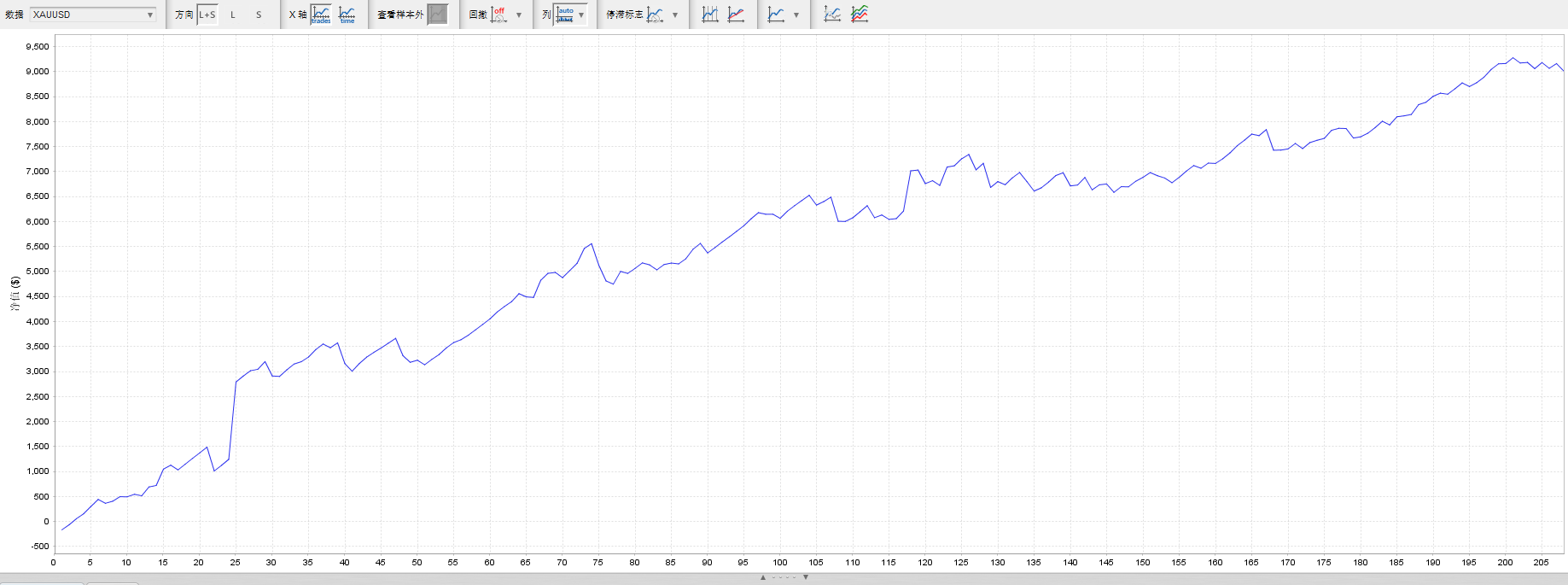Select S short-only direction
Screen dimensions: 1568x585
(x=259, y=15)
